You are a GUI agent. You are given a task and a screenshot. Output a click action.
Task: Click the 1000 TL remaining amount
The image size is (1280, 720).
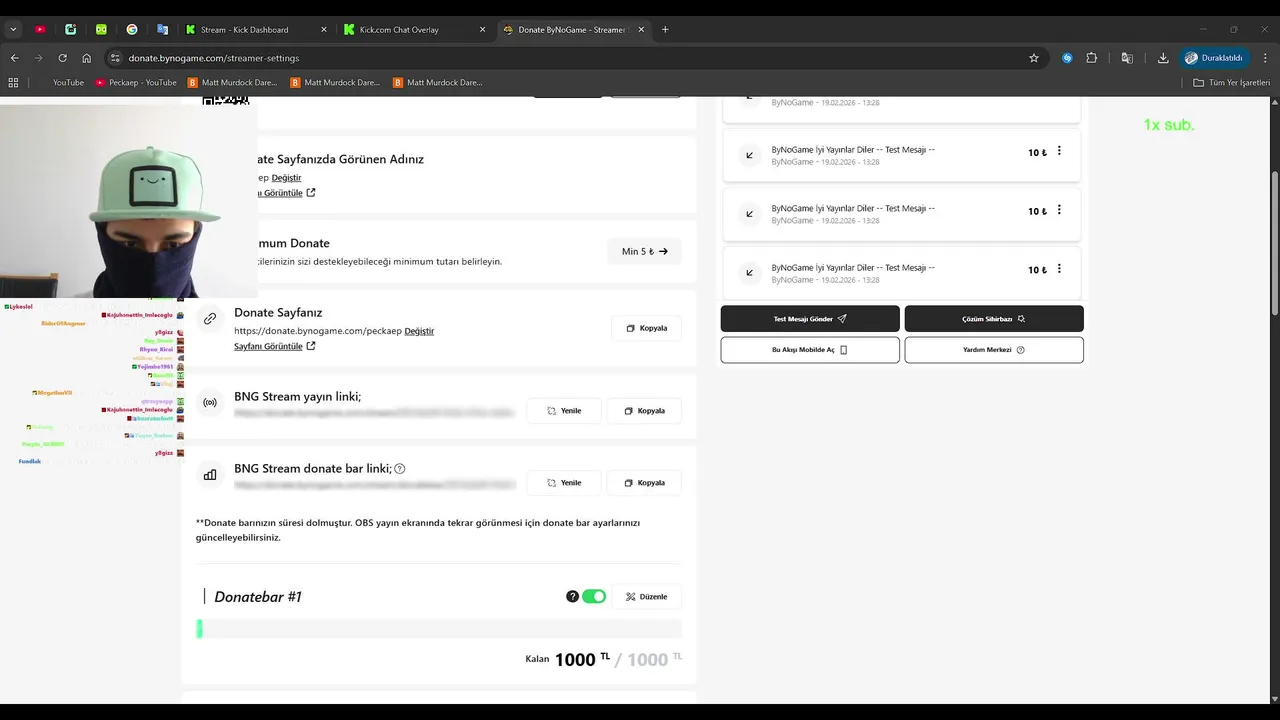pos(582,659)
